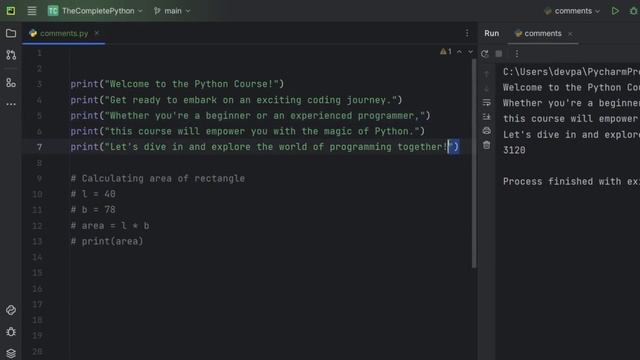Open the comments run configuration dropdown
The image size is (640, 360).
572,11
